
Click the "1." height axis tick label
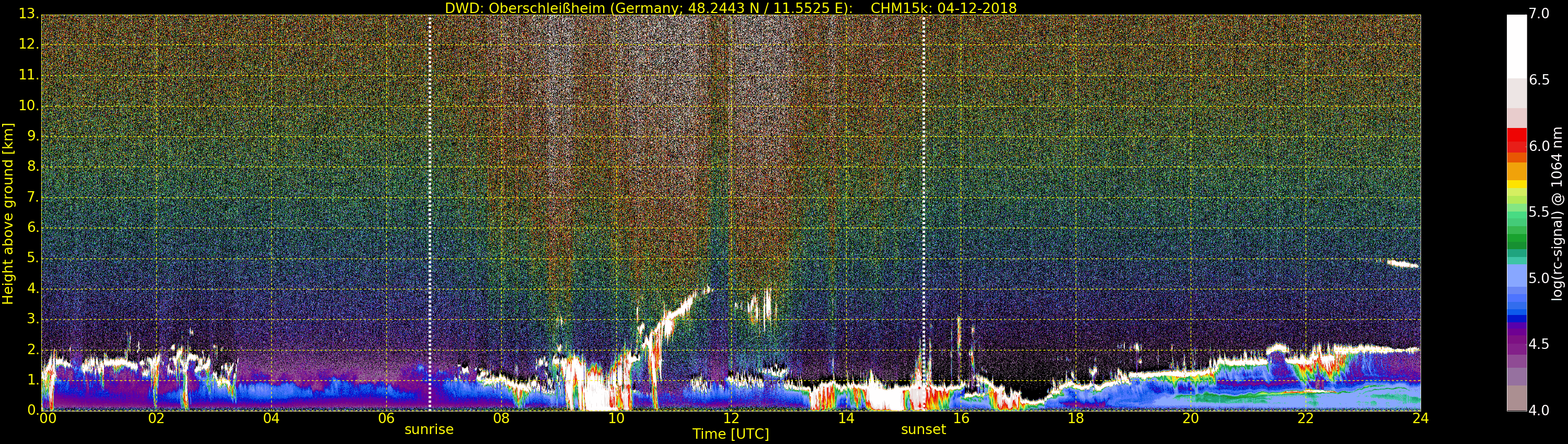click(33, 380)
